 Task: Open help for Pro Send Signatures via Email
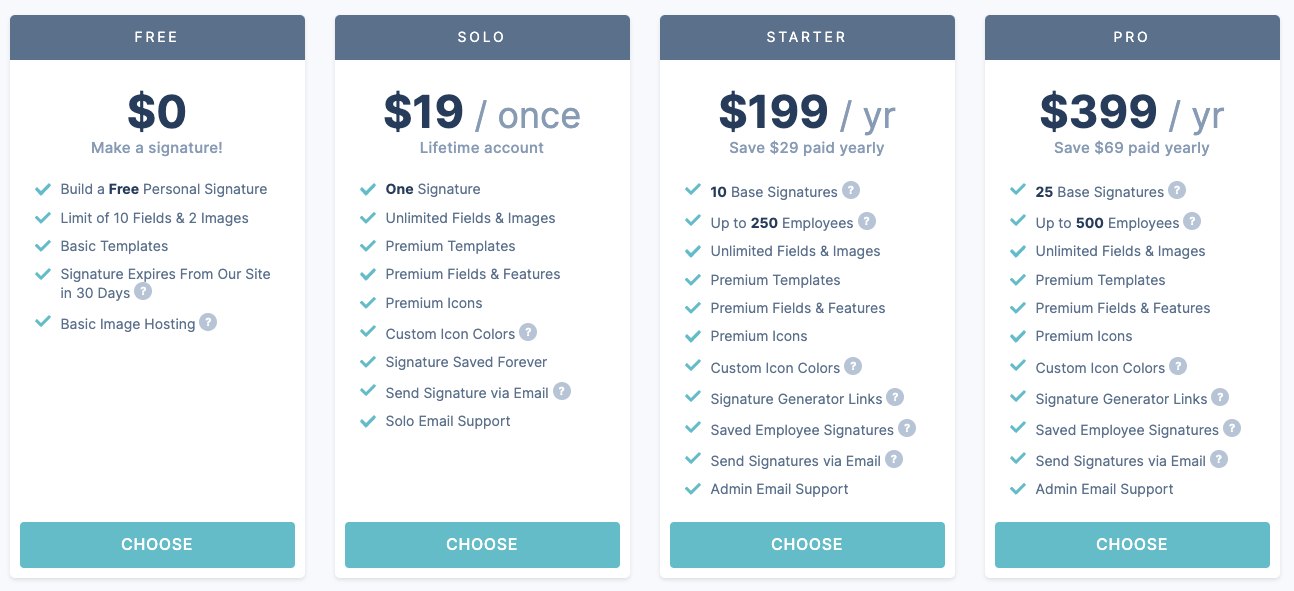pos(1219,459)
